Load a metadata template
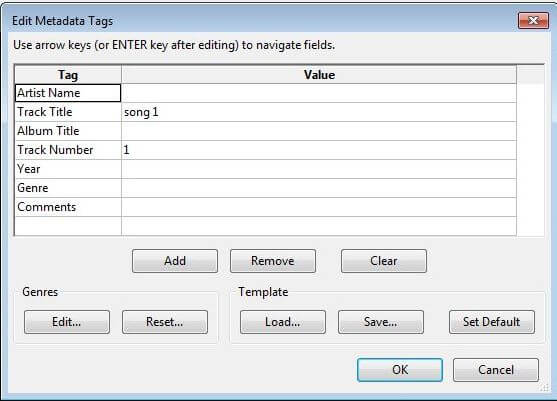This screenshot has height=401, width=557. pos(283,322)
